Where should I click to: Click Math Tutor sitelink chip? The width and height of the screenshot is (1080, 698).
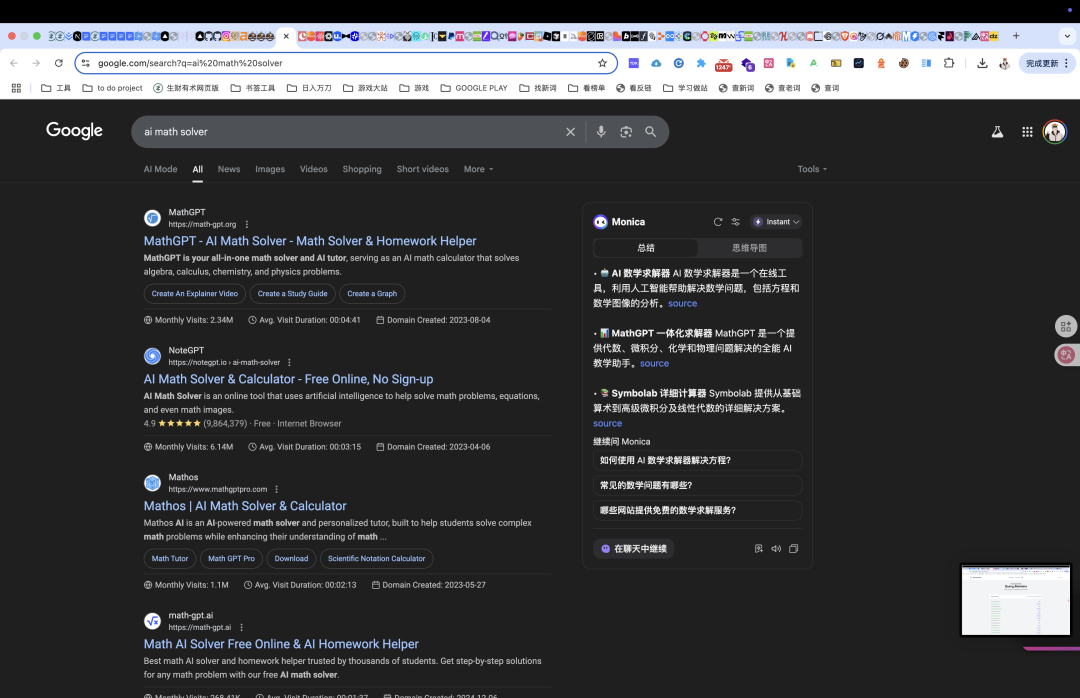pyautogui.click(x=169, y=559)
